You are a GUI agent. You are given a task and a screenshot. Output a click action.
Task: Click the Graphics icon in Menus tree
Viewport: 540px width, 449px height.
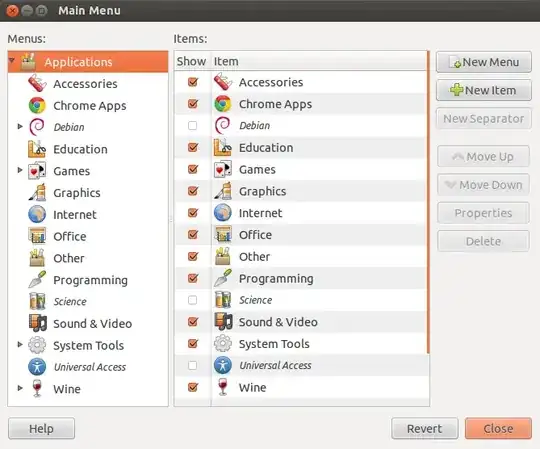37,192
